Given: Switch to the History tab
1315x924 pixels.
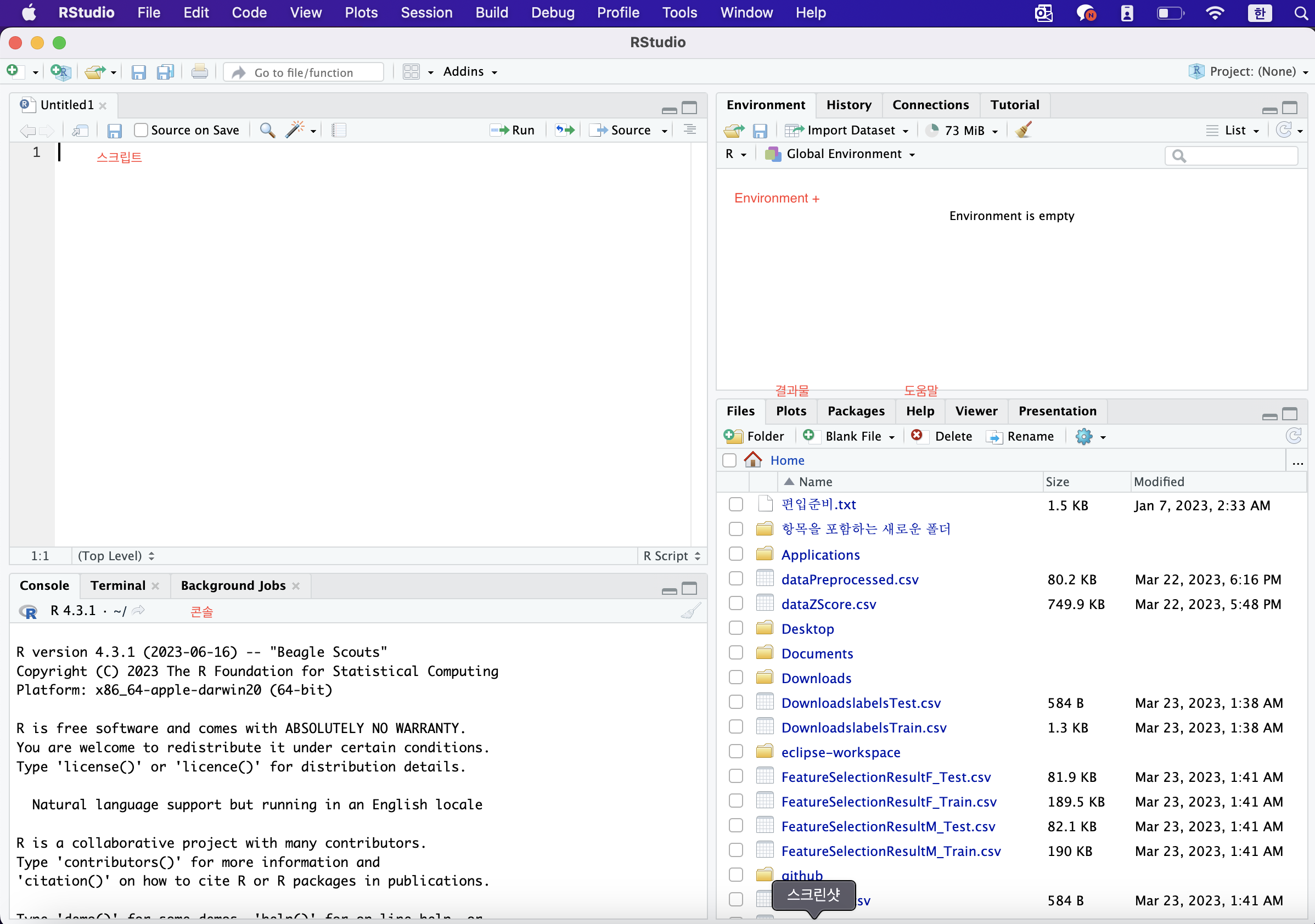Looking at the screenshot, I should pyautogui.click(x=849, y=105).
